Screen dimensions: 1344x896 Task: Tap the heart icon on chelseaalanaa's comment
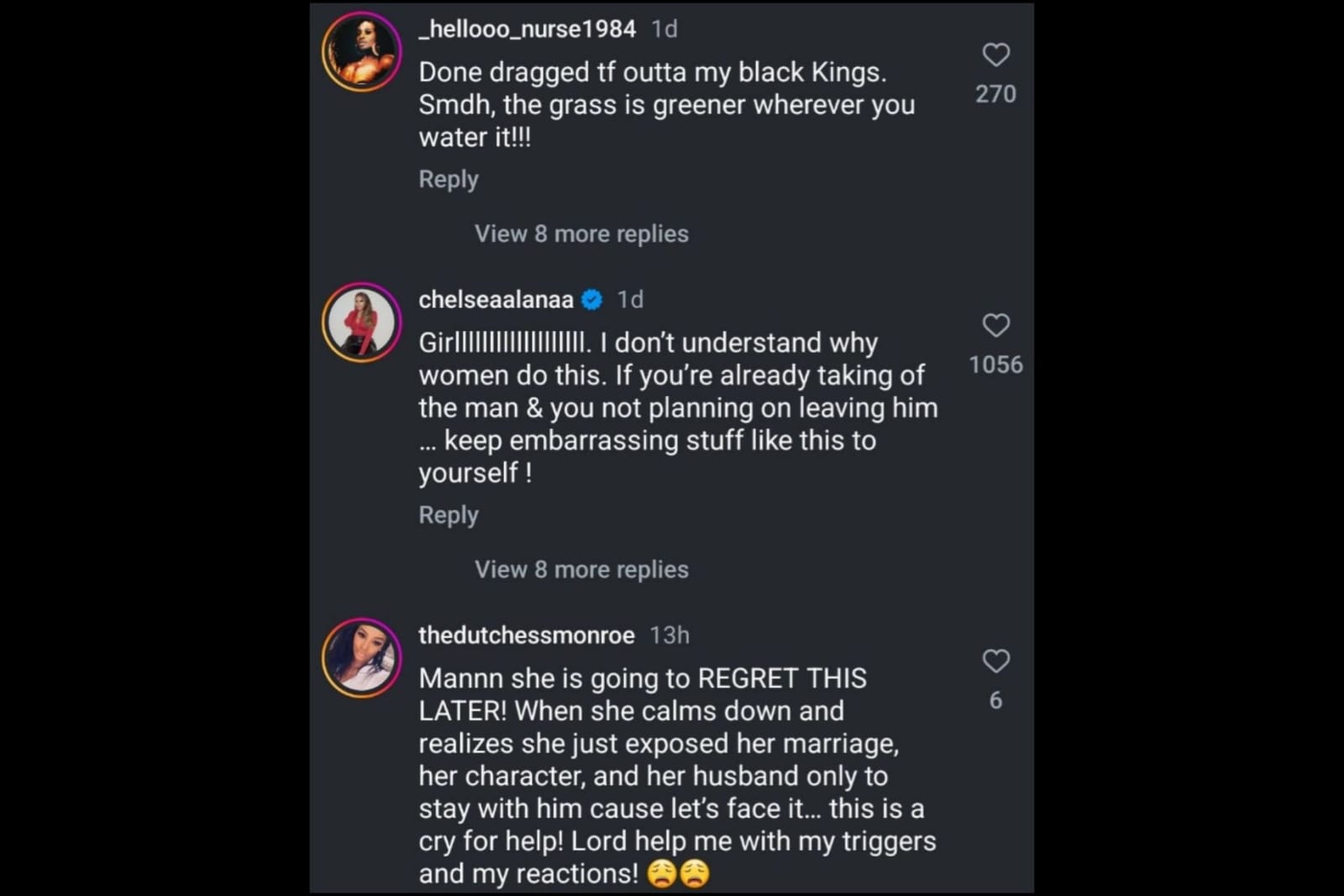pyautogui.click(x=995, y=326)
